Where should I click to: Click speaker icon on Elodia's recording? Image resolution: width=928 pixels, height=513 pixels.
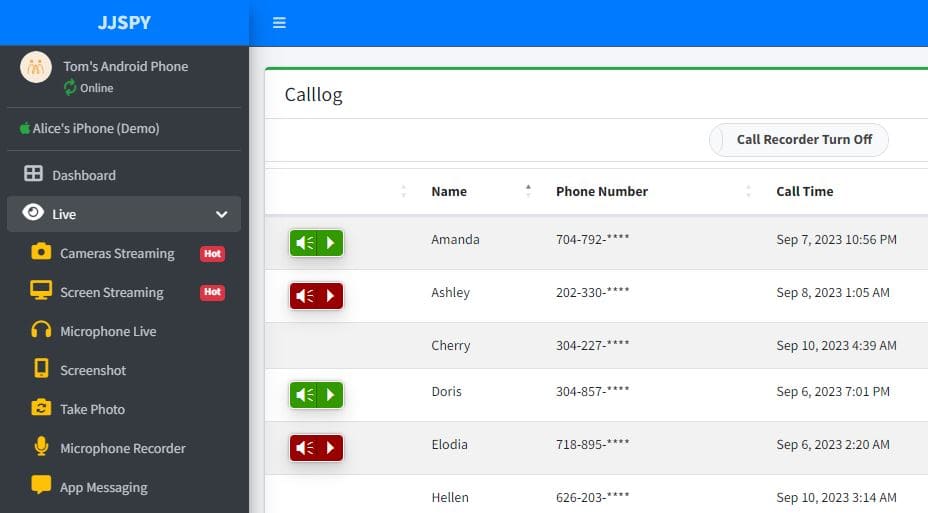304,448
